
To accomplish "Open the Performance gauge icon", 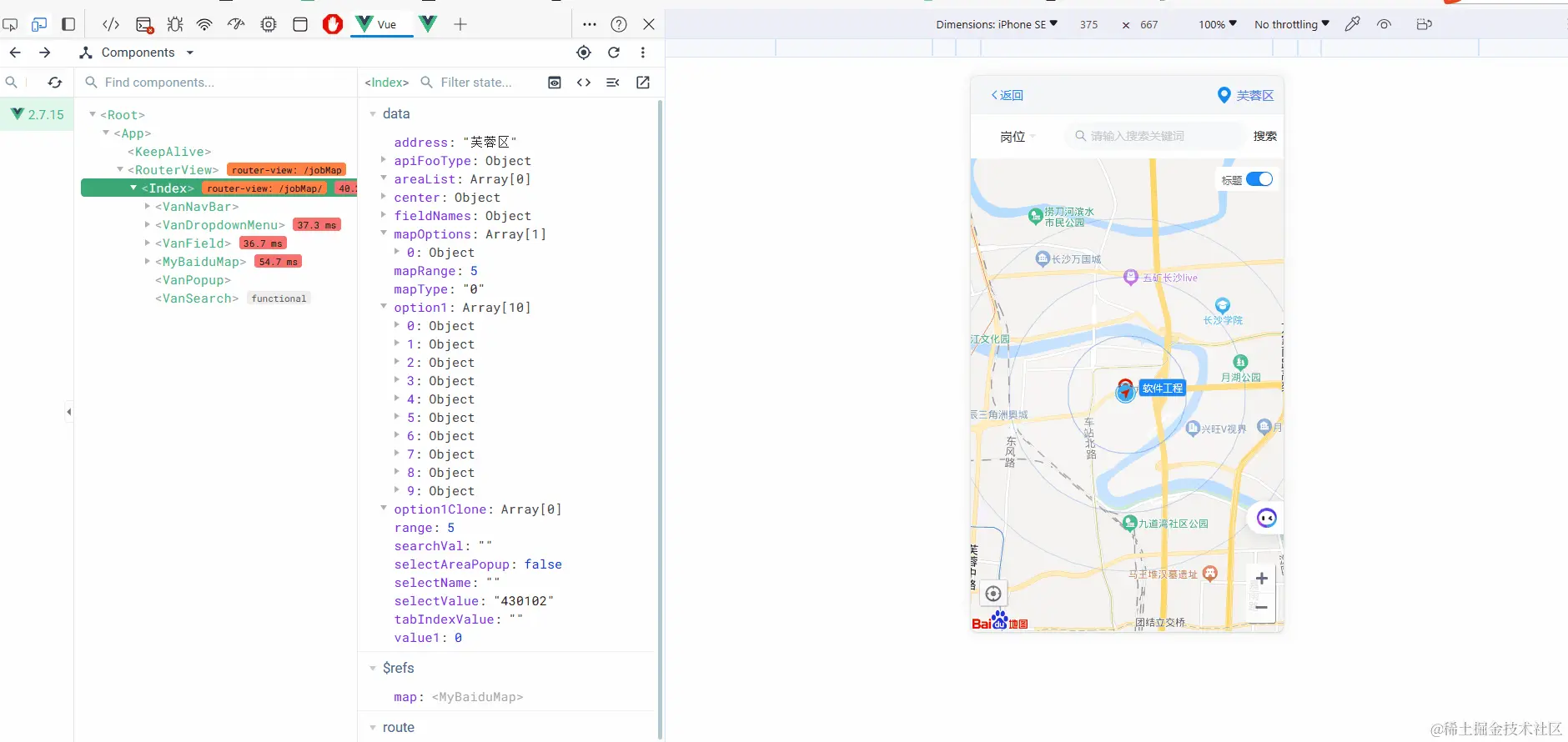I will tap(236, 24).
